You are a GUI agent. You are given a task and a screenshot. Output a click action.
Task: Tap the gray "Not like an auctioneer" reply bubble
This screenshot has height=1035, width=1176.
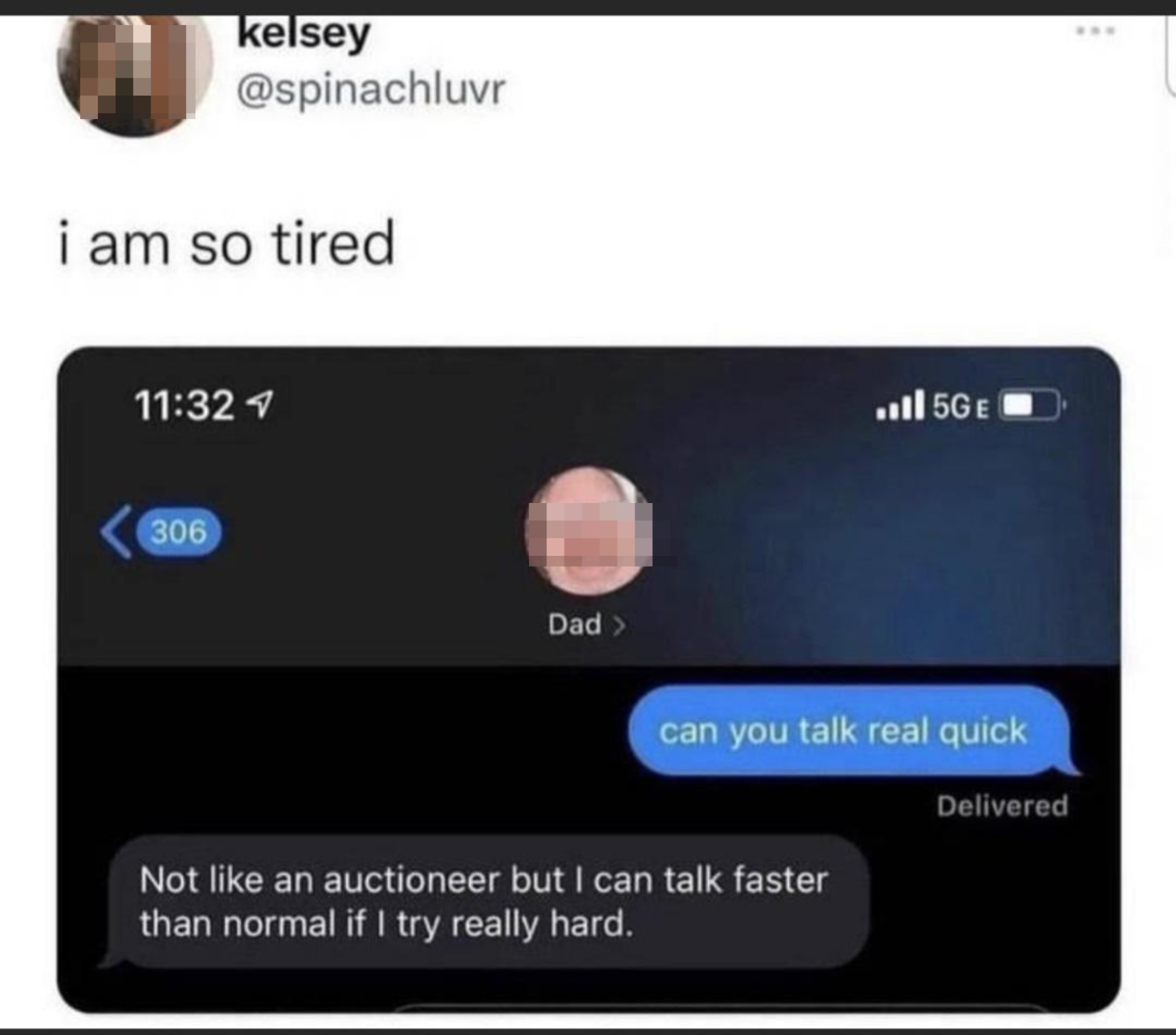[x=486, y=901]
